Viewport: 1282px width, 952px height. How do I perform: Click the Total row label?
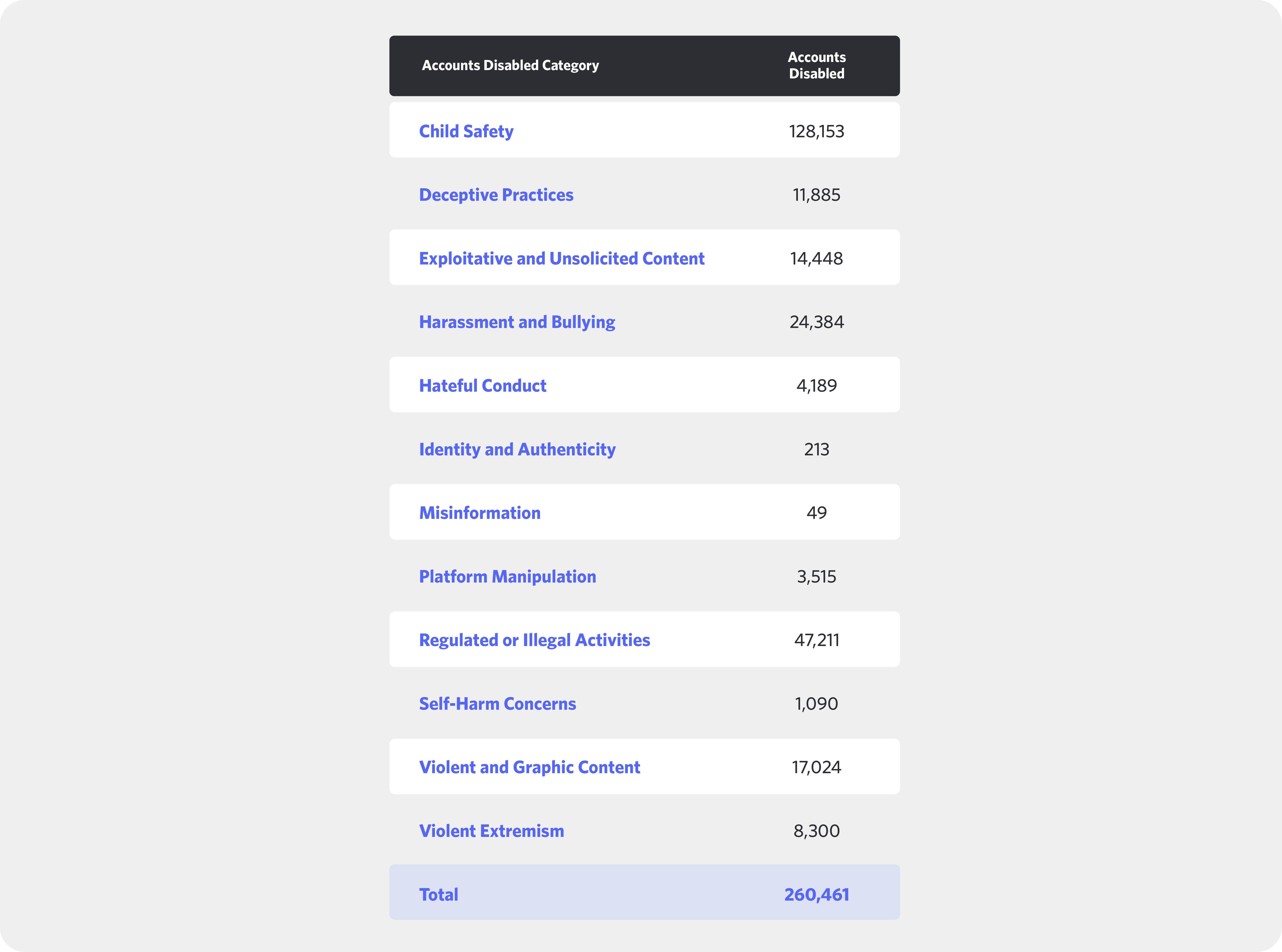(439, 894)
